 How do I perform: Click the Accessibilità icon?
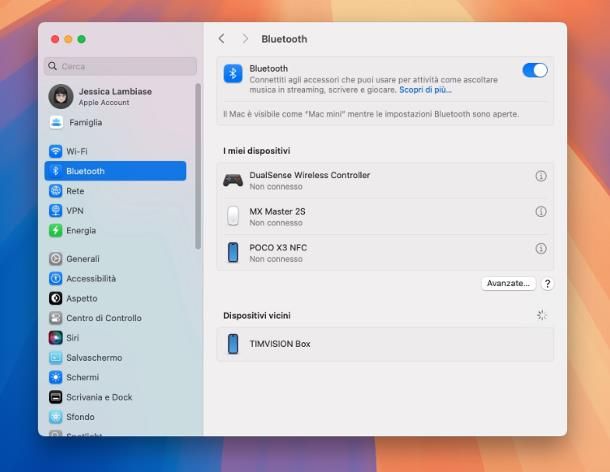point(56,278)
